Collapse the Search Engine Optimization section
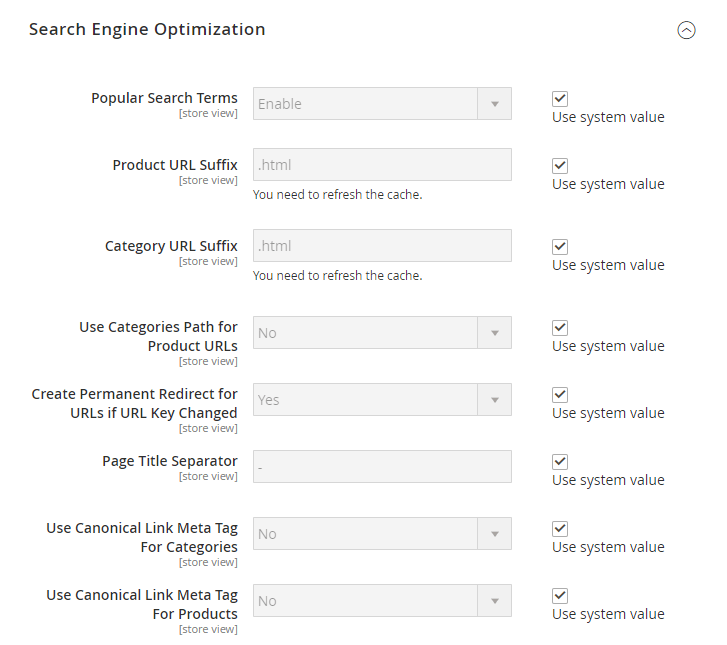Viewport: 727px width, 645px height. [x=686, y=30]
